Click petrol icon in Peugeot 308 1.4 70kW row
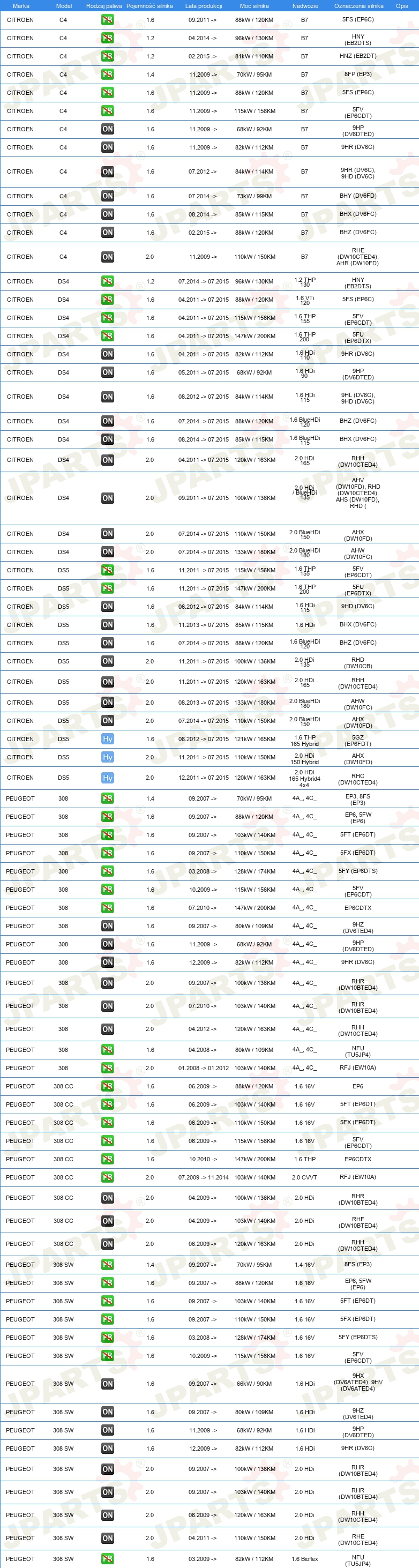 (x=108, y=798)
